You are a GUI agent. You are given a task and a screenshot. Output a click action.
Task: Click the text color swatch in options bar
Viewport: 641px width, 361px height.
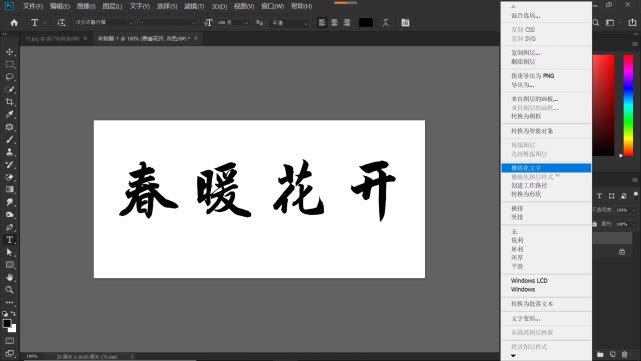pos(365,22)
